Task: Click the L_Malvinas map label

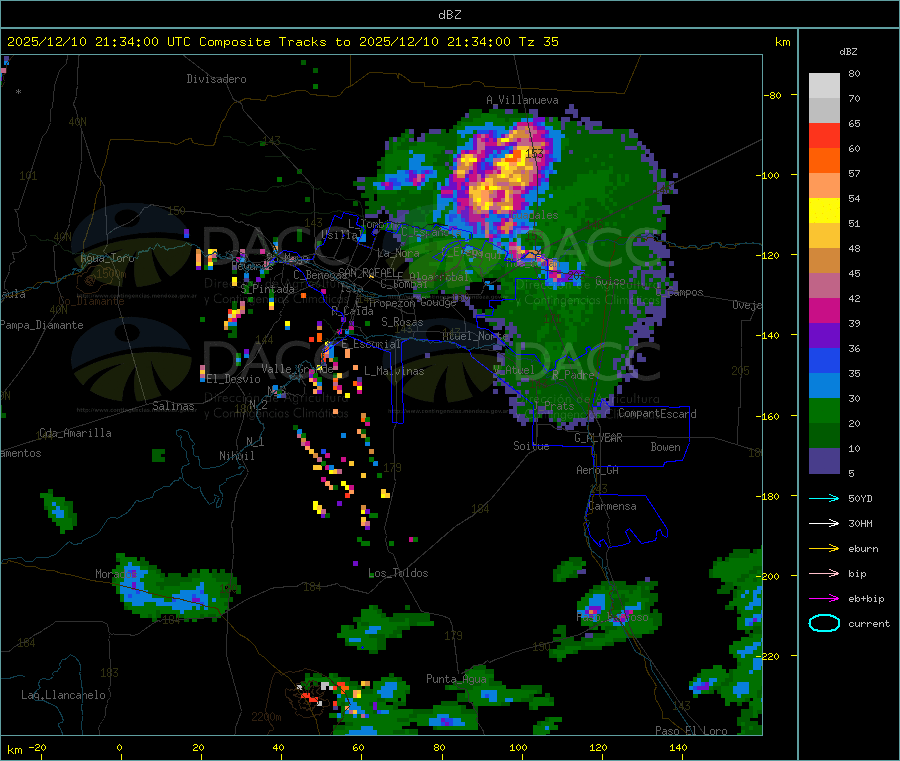Action: [x=394, y=371]
